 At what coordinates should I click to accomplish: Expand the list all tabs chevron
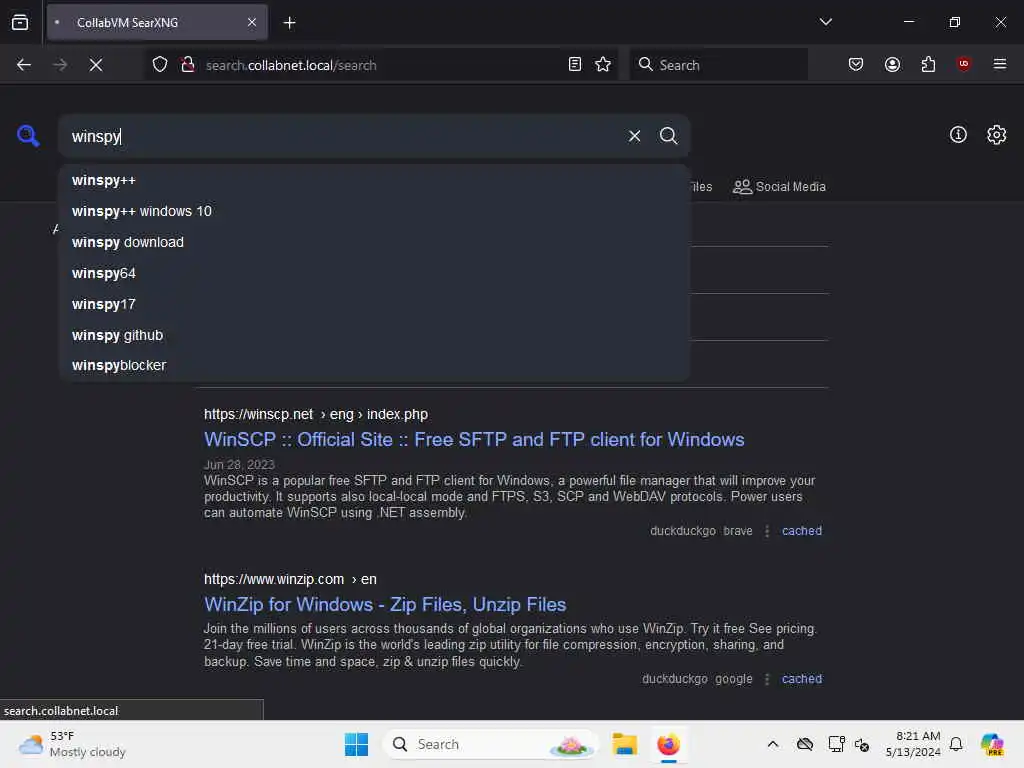pos(825,22)
